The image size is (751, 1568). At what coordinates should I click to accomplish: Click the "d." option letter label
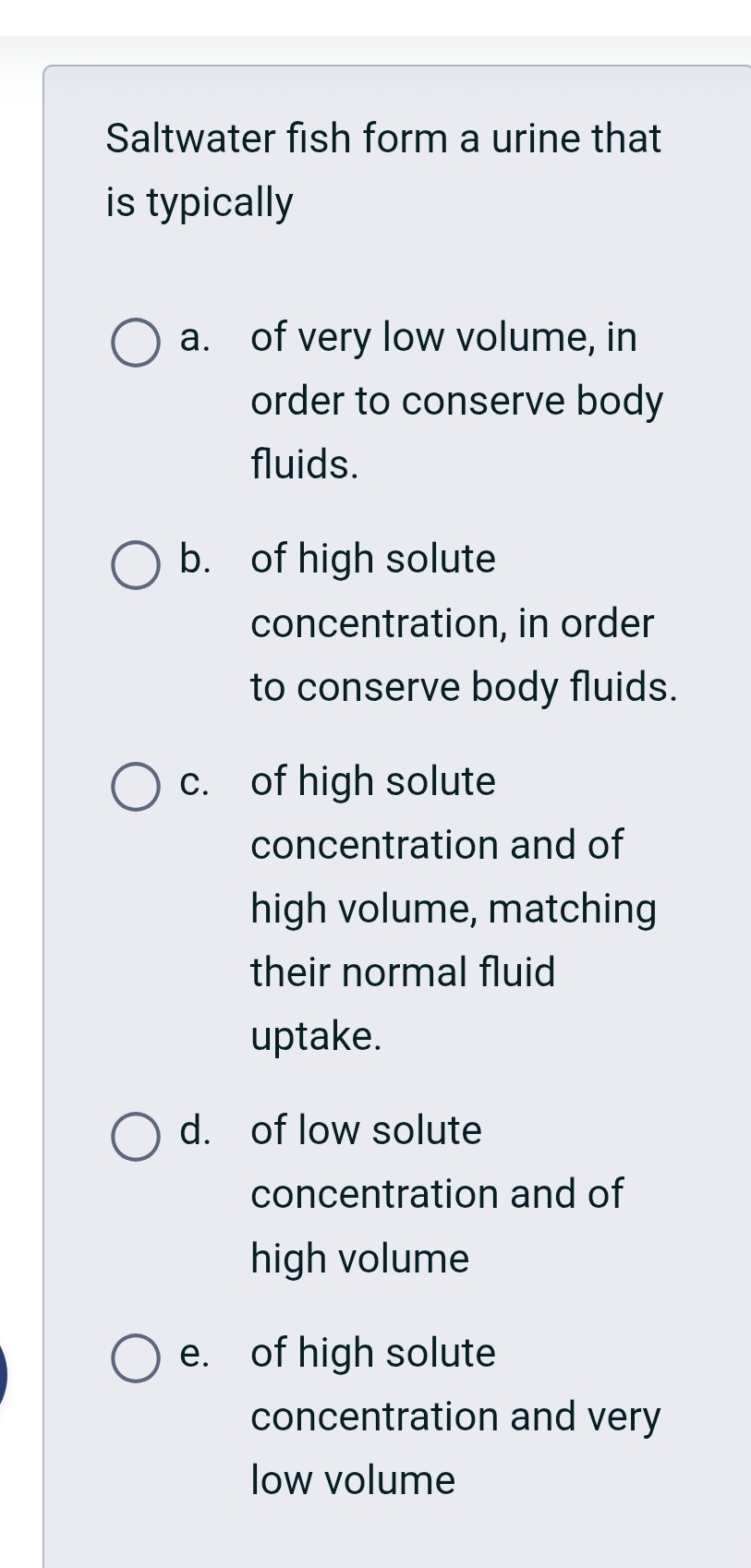click(195, 1130)
